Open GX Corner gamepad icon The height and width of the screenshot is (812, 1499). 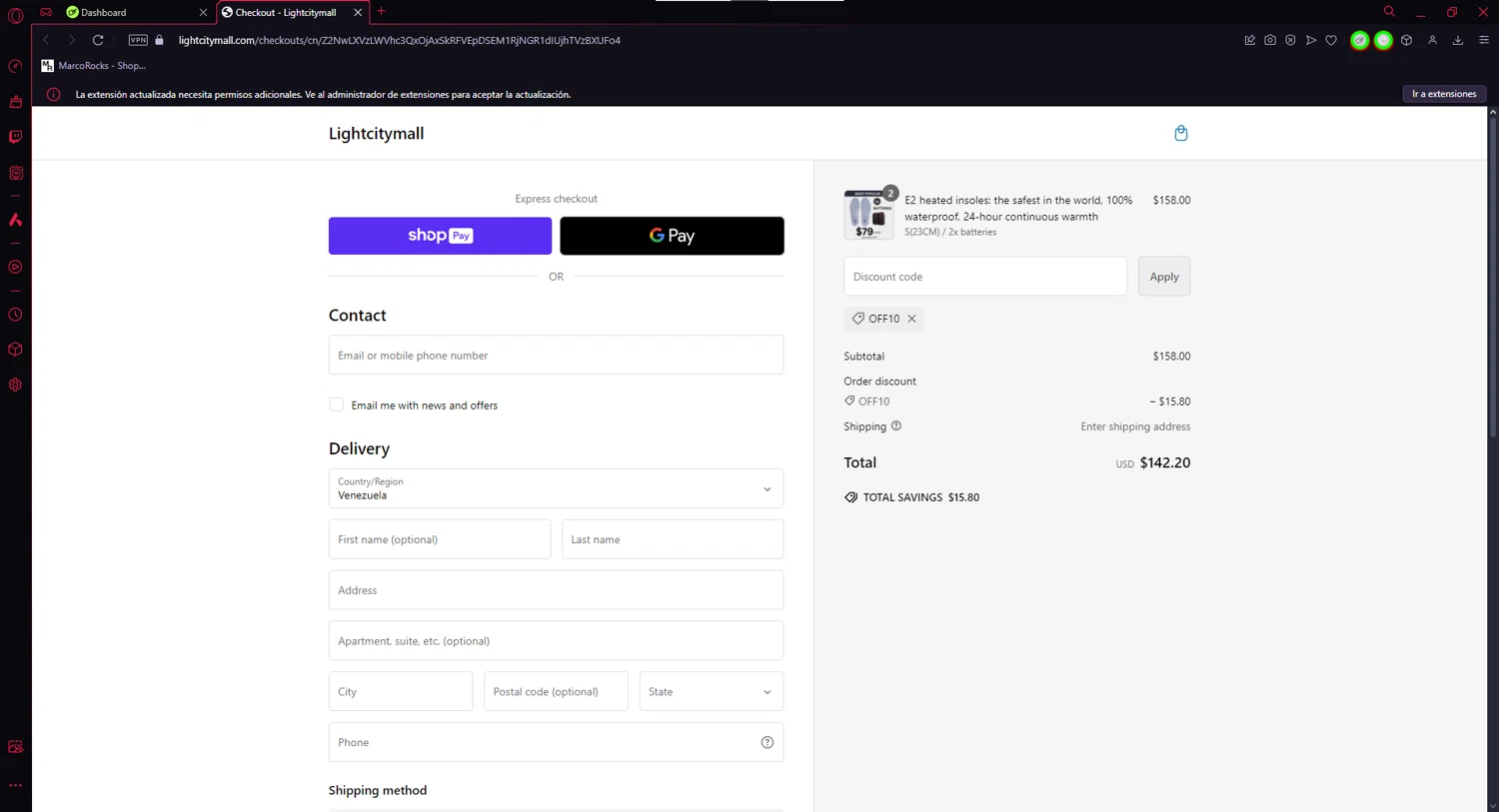[46, 12]
